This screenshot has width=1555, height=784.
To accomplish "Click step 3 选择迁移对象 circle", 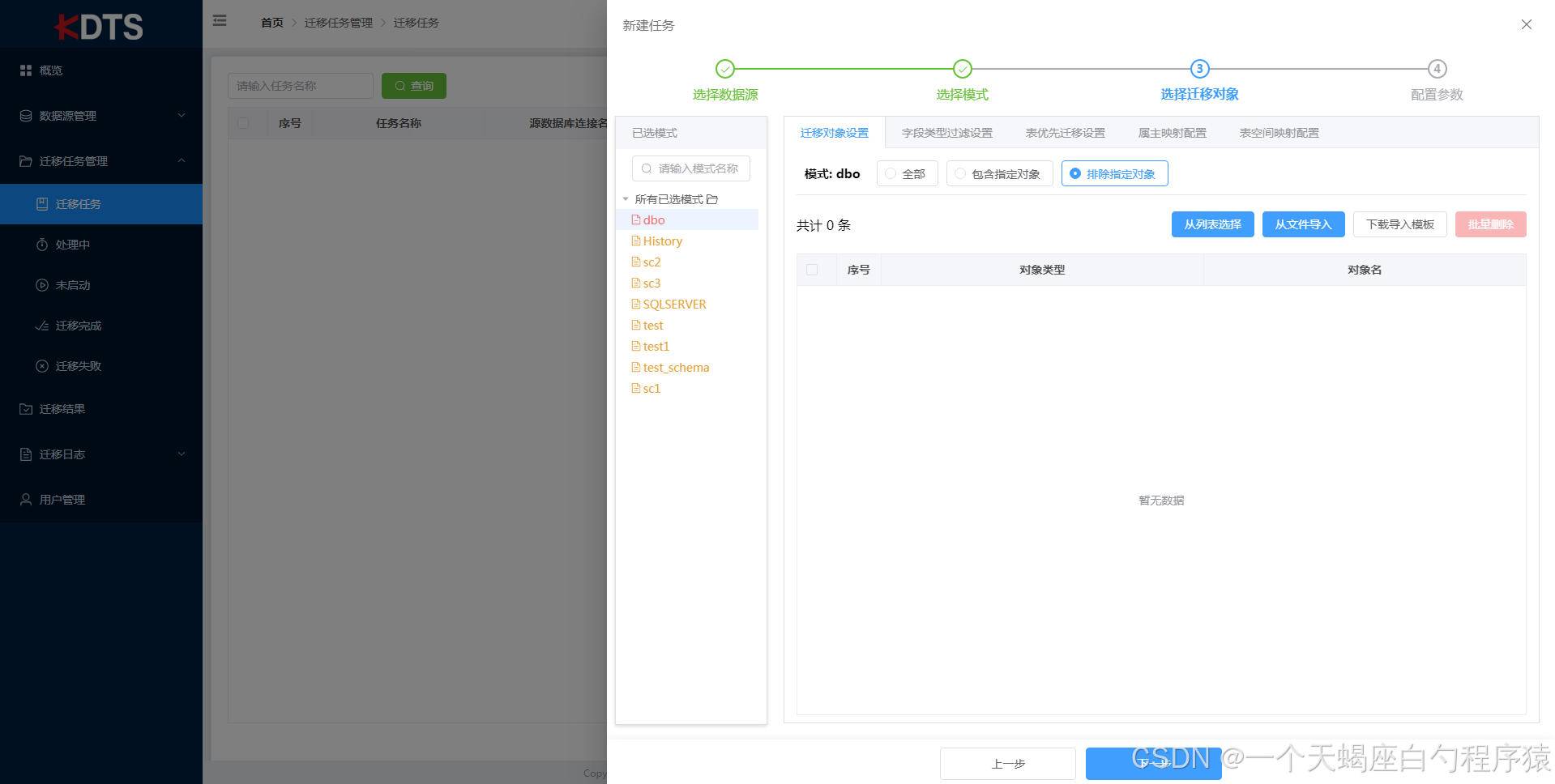I will tap(1200, 69).
